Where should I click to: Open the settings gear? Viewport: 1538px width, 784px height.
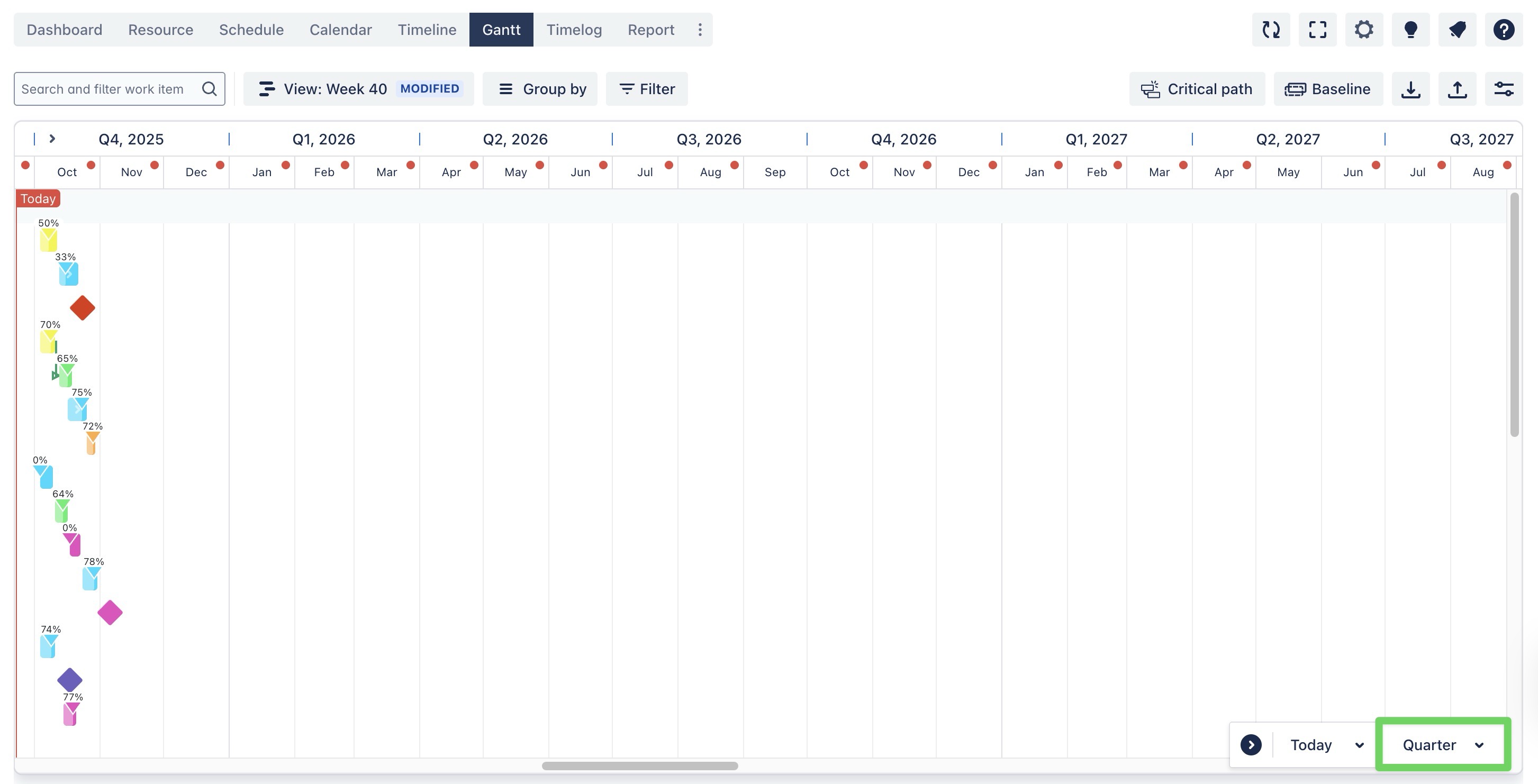tap(1364, 29)
